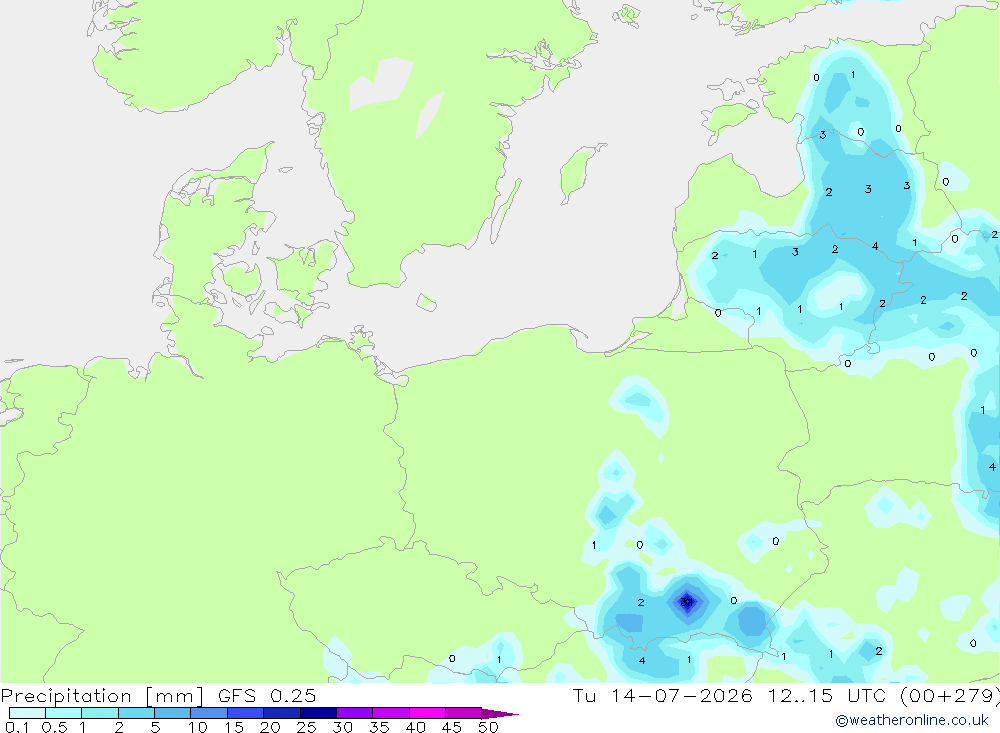Viewport: 1000px width, 733px height.
Task: Select the 0.5–1 mm legend color swatch
Action: coord(64,713)
